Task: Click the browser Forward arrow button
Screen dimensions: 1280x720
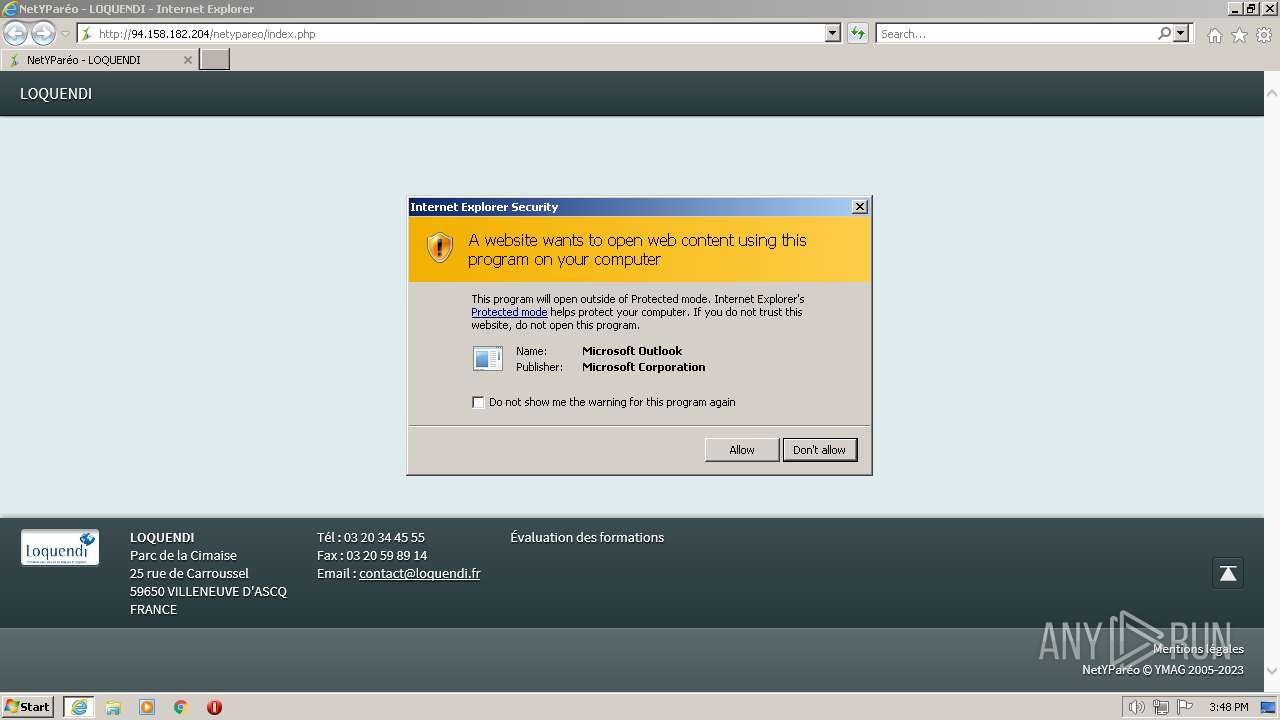Action: pos(43,33)
